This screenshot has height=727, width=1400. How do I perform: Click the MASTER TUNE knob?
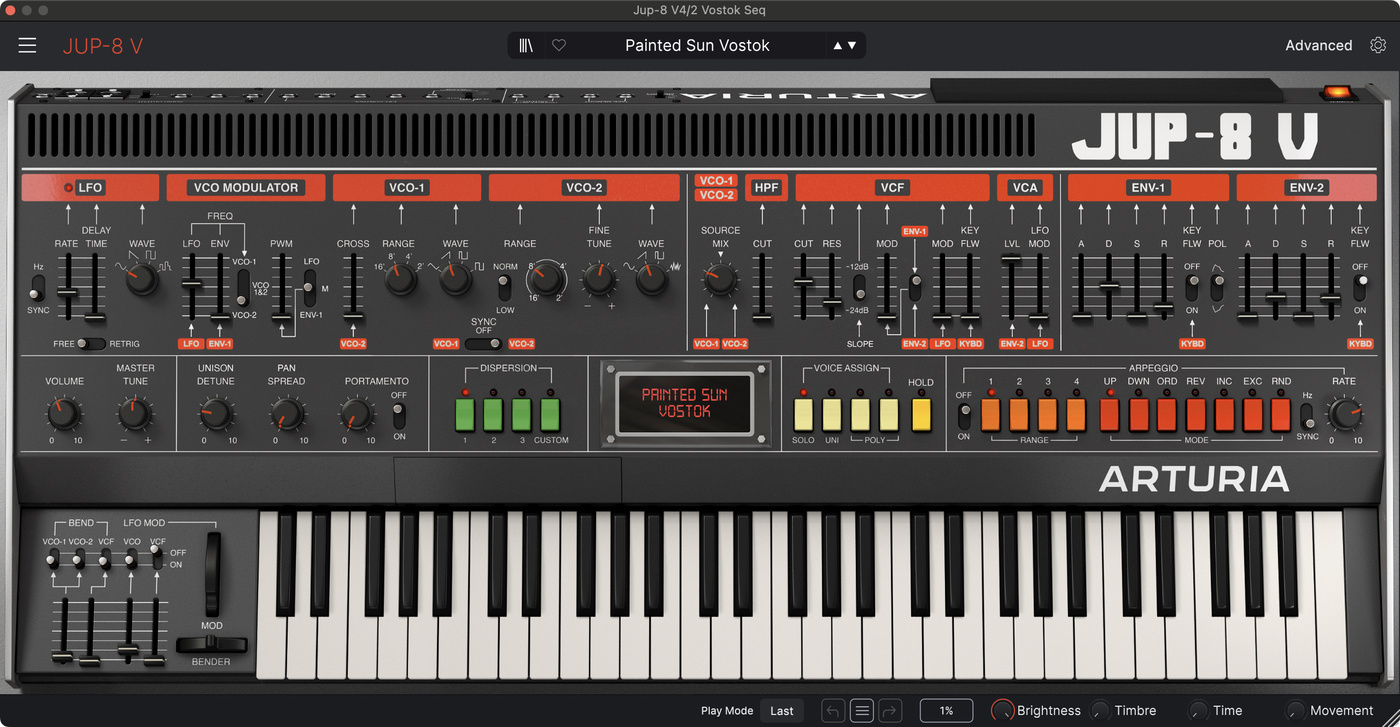click(x=135, y=412)
